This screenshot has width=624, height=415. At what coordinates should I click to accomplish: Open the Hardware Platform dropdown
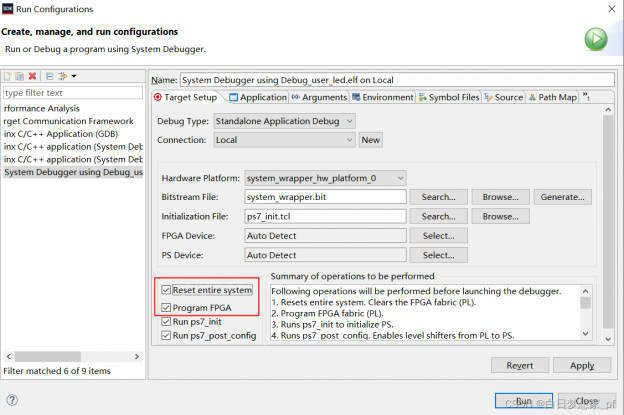click(325, 178)
